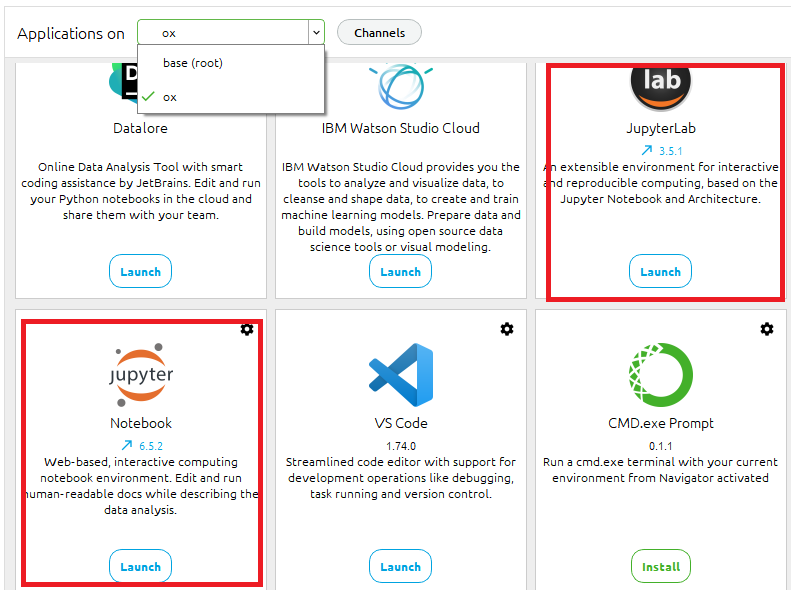Image resolution: width=791 pixels, height=590 pixels.
Task: Click the JupyterLab 3.5.1 version link
Action: (670, 151)
